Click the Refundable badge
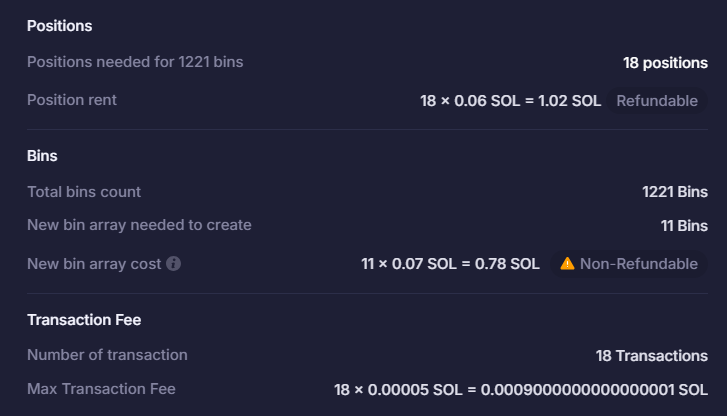 657,101
